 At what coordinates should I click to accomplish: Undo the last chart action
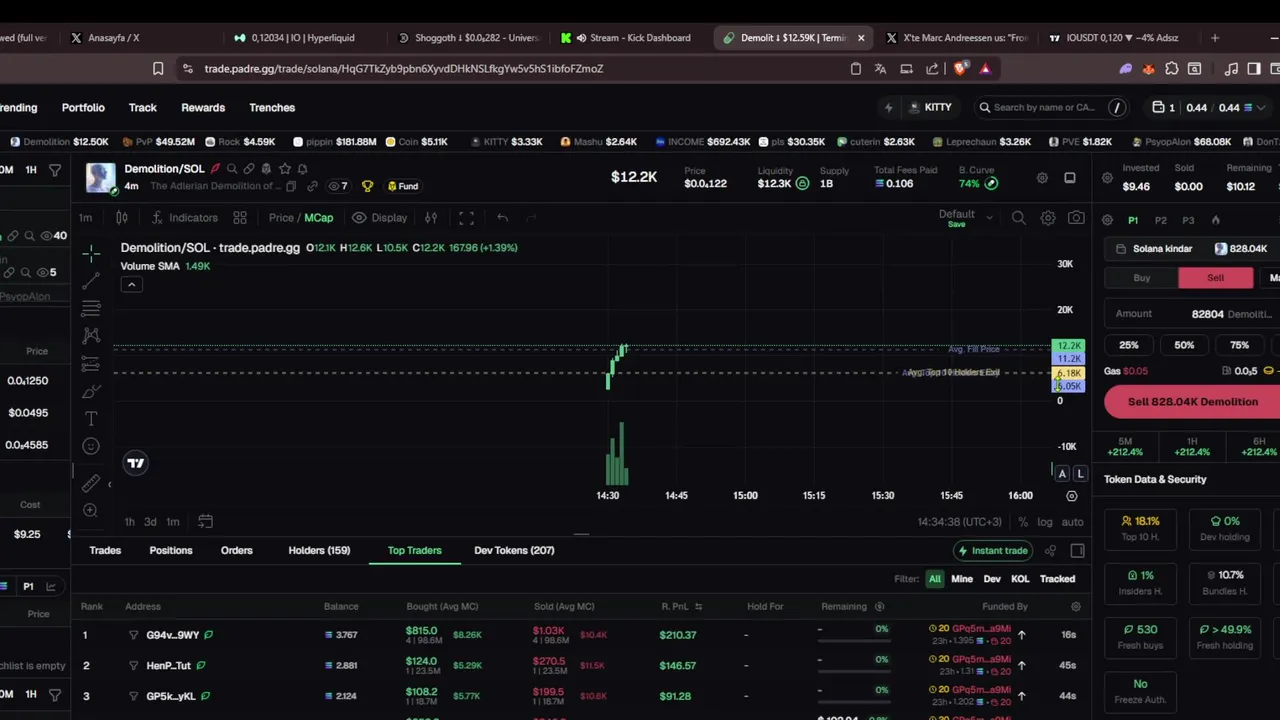(503, 217)
